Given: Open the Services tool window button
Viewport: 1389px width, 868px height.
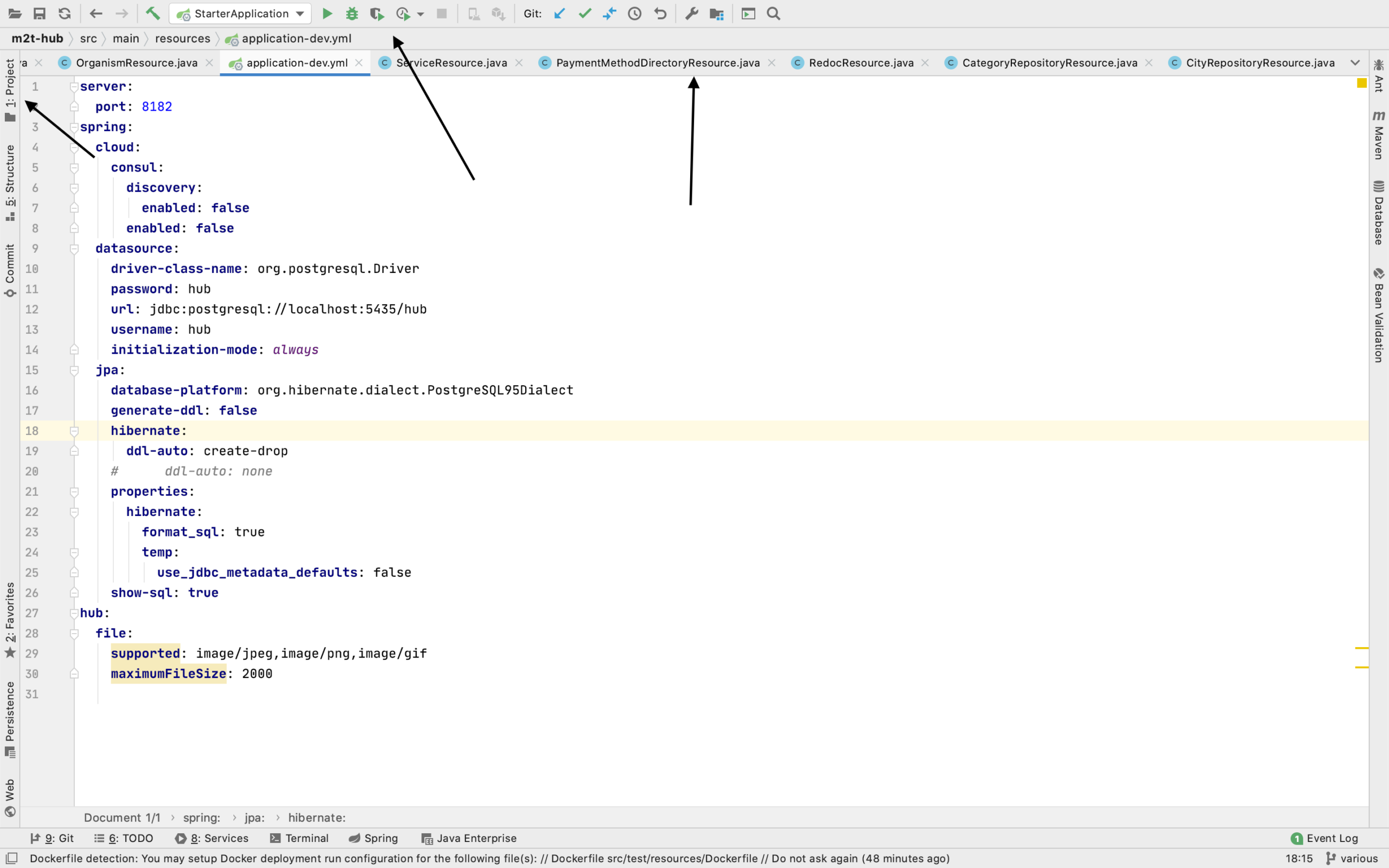Looking at the screenshot, I should (x=211, y=838).
